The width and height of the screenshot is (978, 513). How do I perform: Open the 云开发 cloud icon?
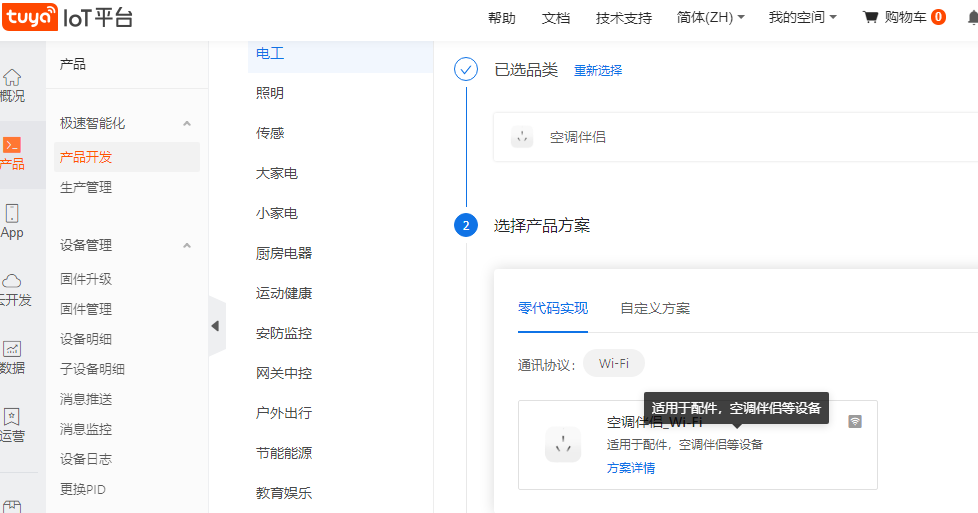point(12,281)
